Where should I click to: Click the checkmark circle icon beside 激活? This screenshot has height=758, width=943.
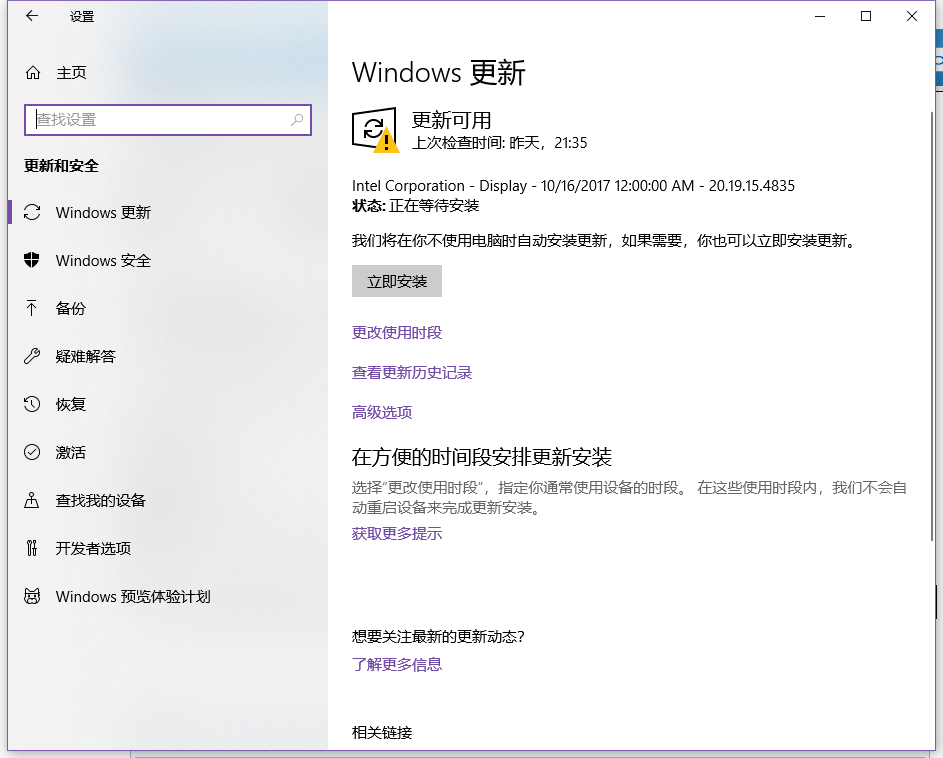[32, 452]
